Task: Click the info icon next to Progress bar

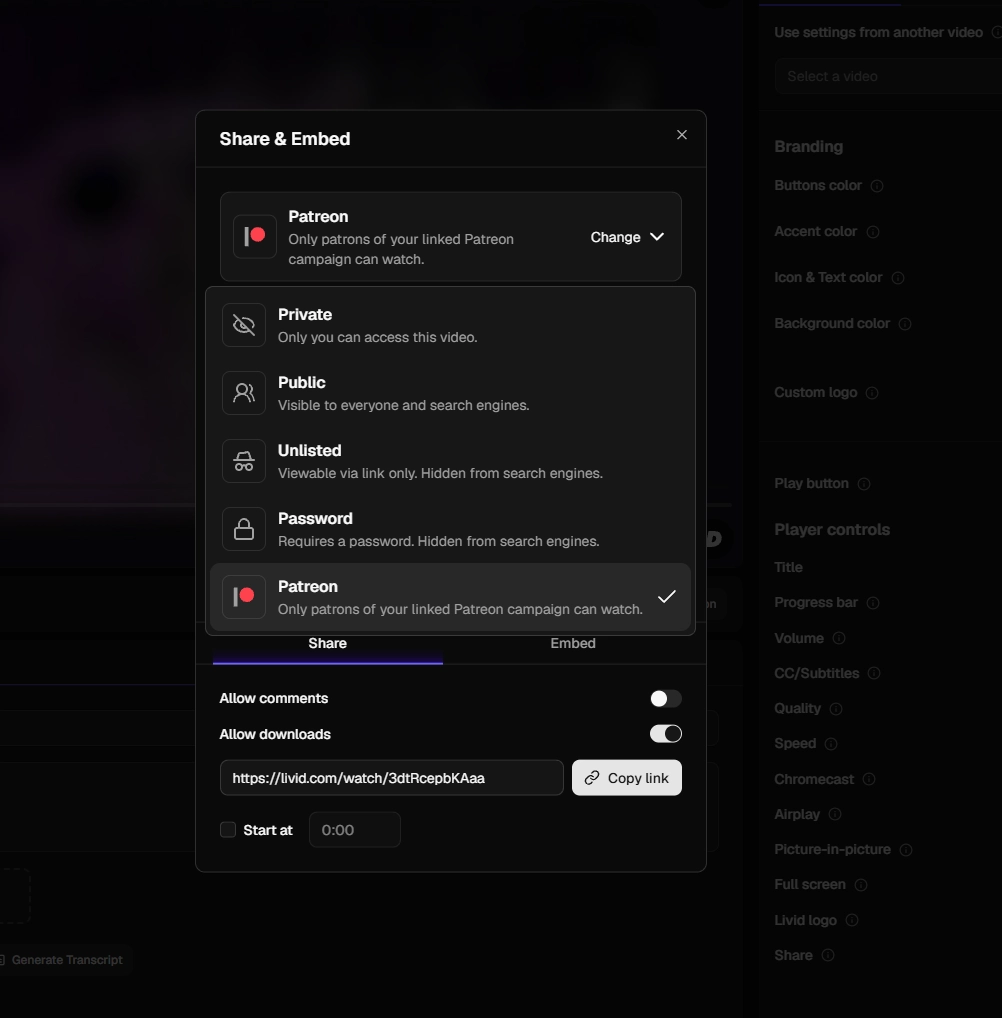Action: 873,603
